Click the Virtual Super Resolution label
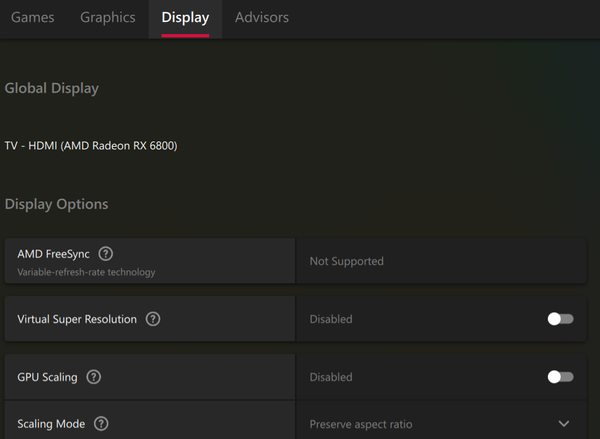This screenshot has height=439, width=600. [x=77, y=319]
